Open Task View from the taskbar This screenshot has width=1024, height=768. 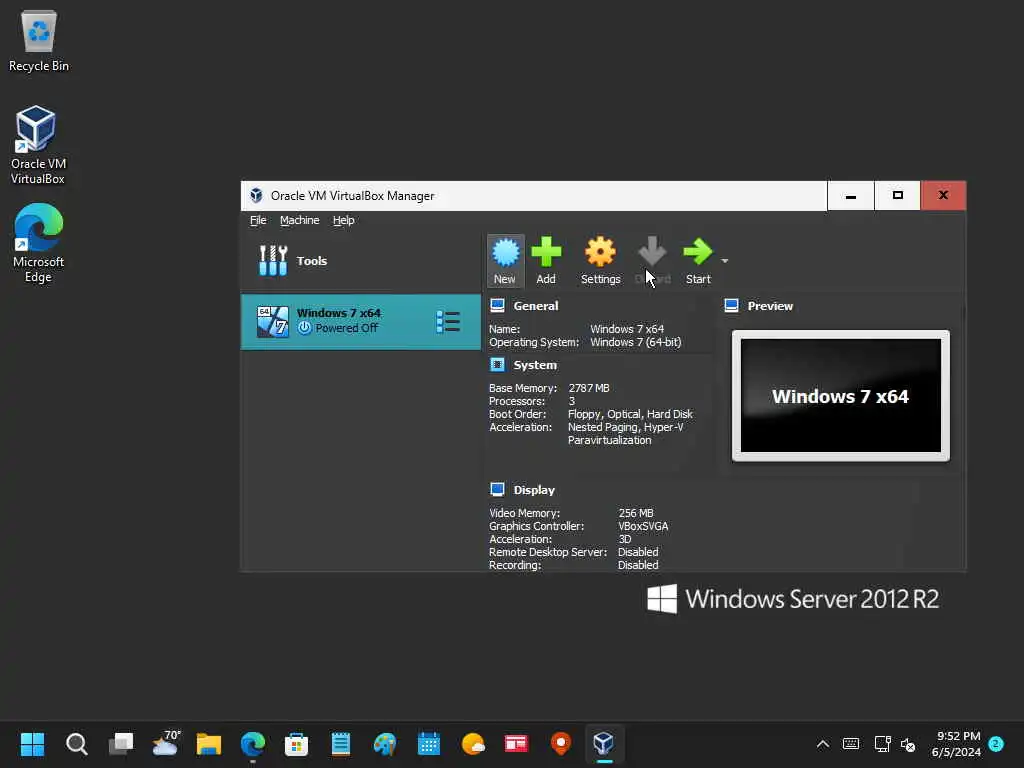121,744
